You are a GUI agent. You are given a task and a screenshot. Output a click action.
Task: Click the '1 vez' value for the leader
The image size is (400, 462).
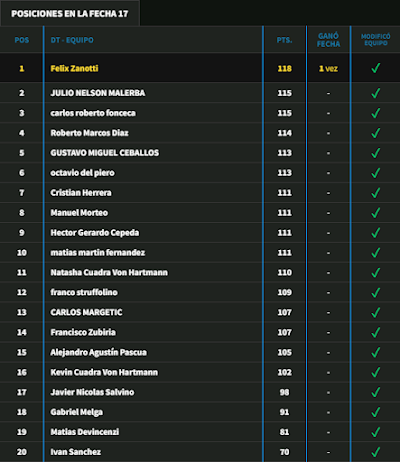pyautogui.click(x=328, y=69)
